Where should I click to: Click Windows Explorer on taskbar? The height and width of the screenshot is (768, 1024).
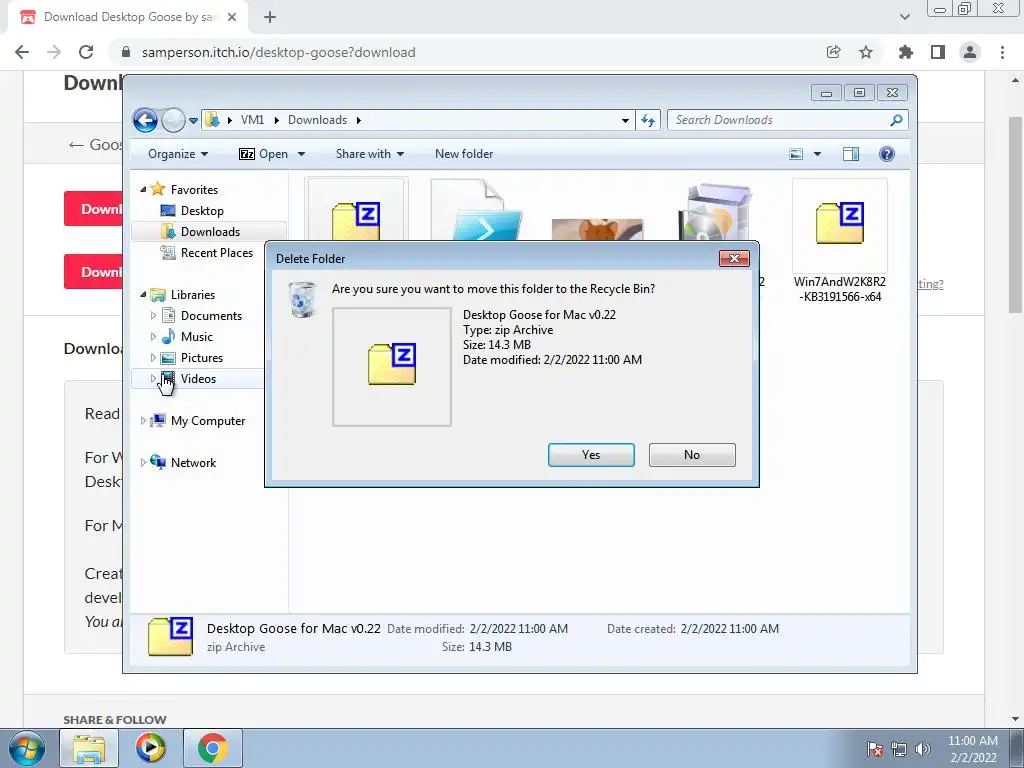coord(89,748)
